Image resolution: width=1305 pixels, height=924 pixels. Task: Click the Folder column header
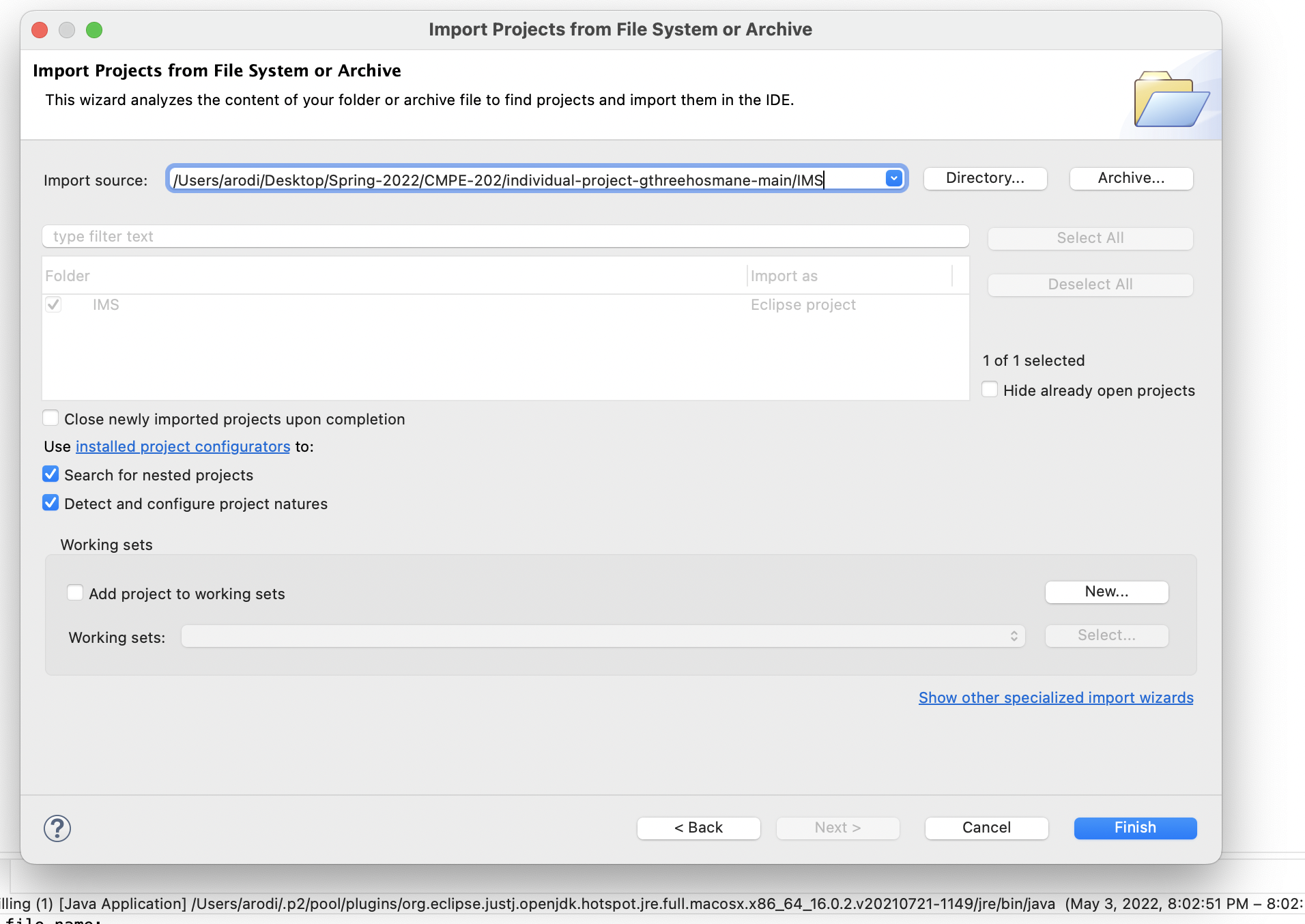pyautogui.click(x=395, y=276)
